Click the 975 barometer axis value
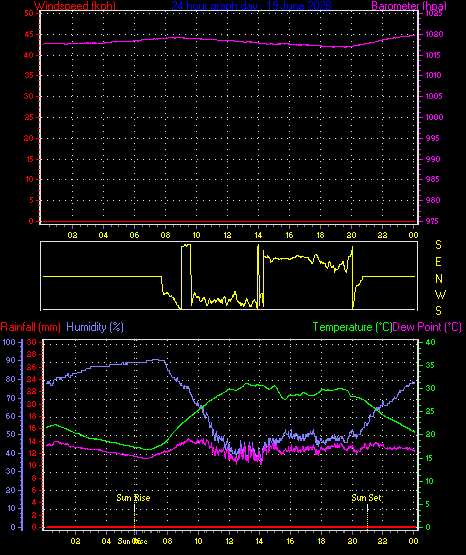This screenshot has height=555, width=466. tap(433, 221)
